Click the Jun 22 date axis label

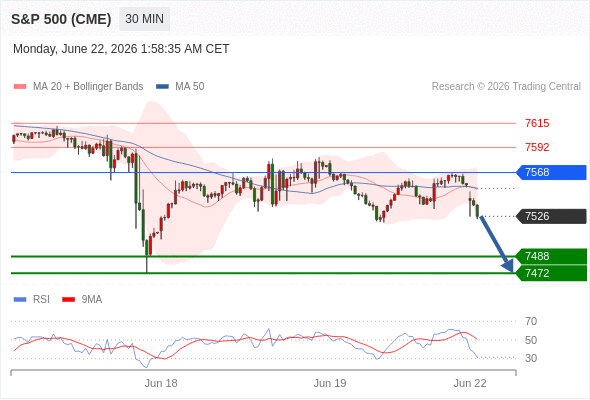470,383
